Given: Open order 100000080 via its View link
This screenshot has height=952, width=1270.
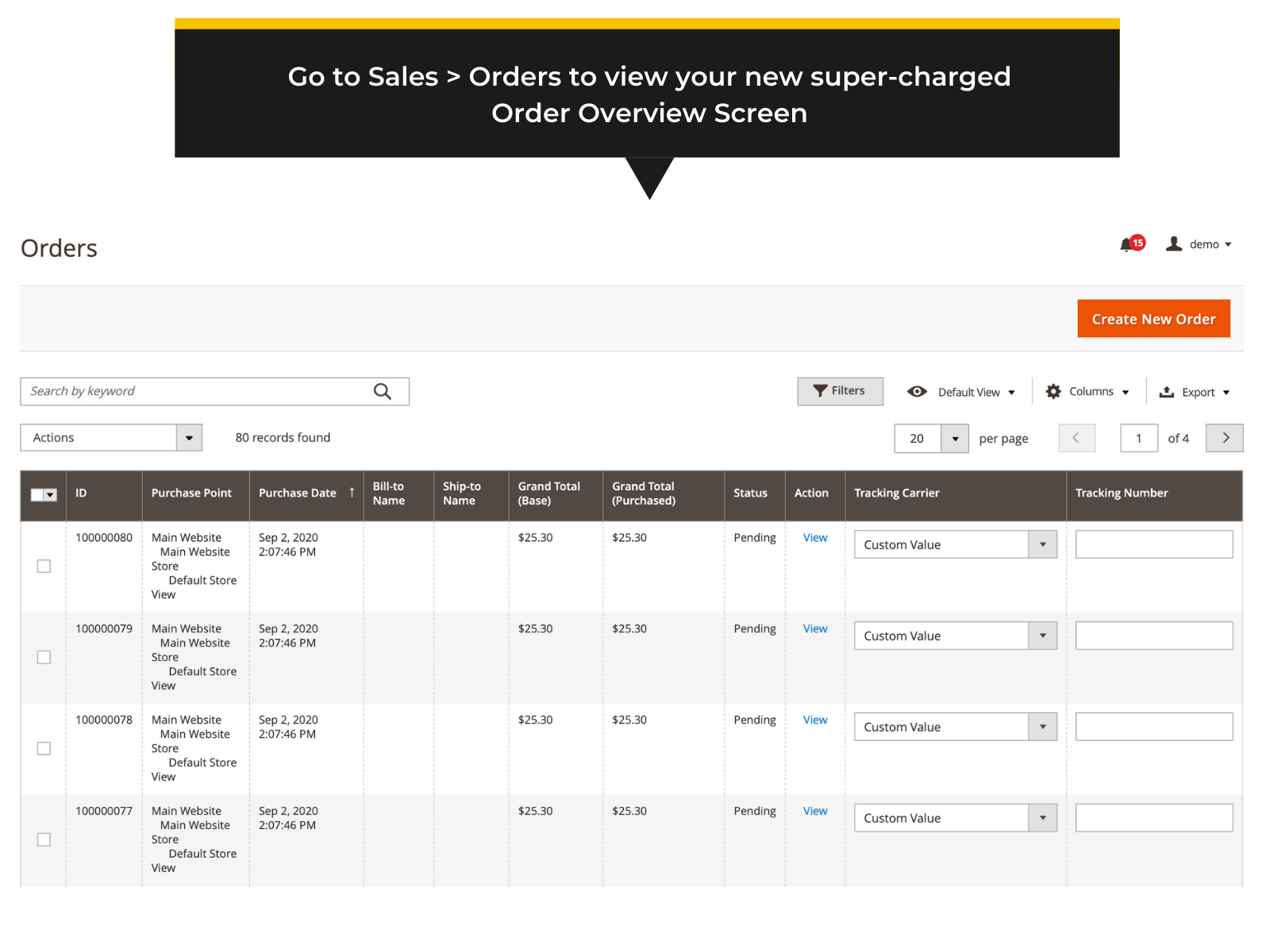Looking at the screenshot, I should point(814,537).
